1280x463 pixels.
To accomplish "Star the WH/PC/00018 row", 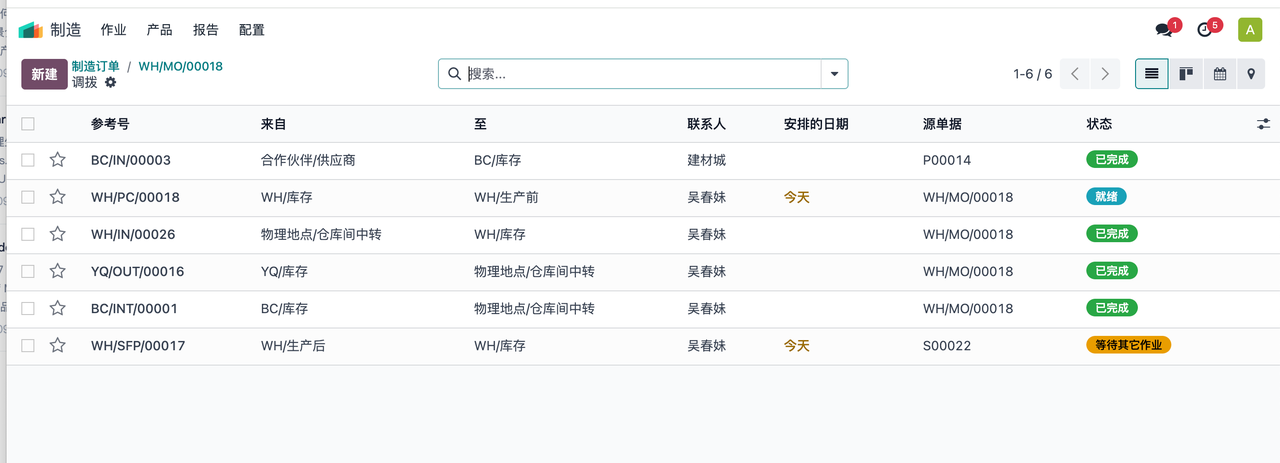I will (x=58, y=197).
